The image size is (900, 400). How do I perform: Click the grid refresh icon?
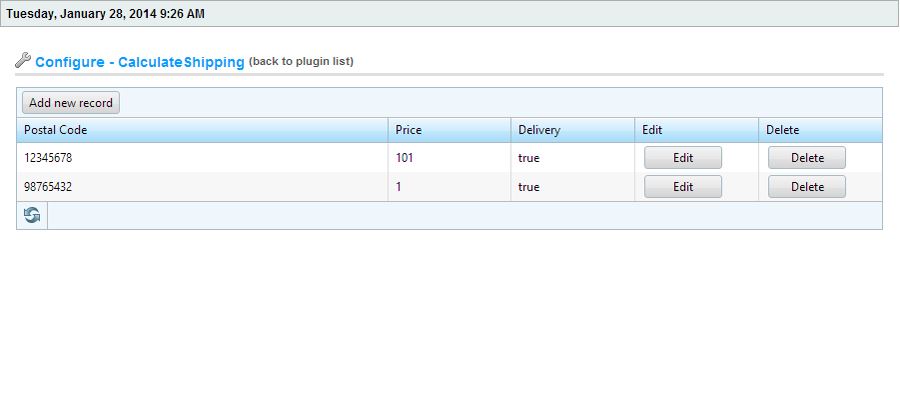point(32,216)
